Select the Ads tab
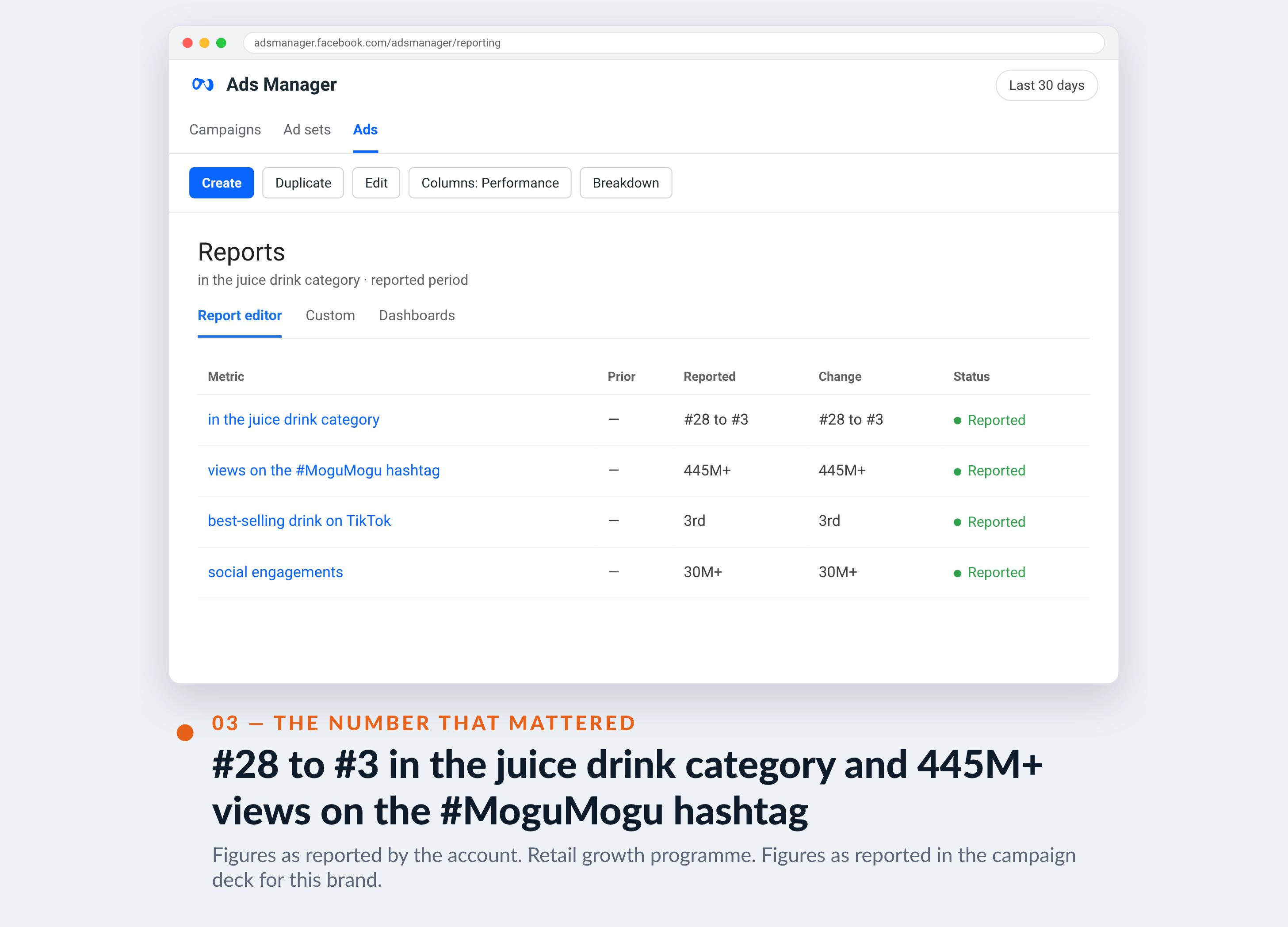This screenshot has width=1288, height=927. click(365, 130)
